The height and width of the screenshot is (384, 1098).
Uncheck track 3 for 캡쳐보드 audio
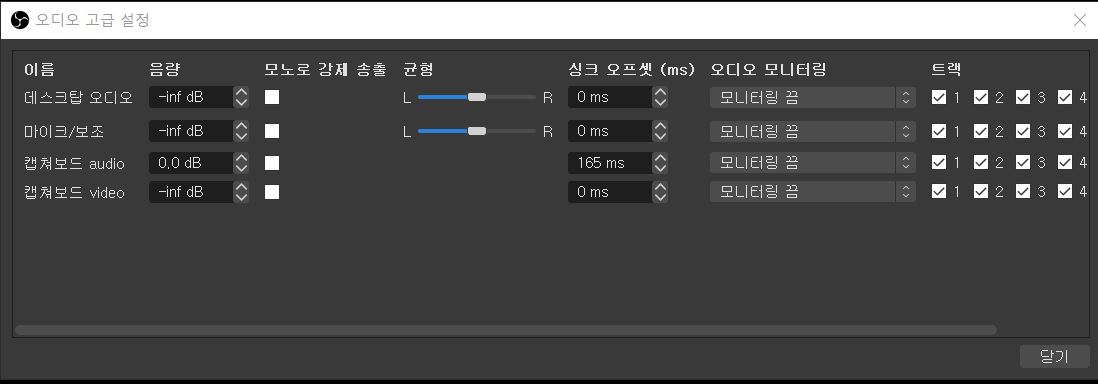(x=1022, y=163)
